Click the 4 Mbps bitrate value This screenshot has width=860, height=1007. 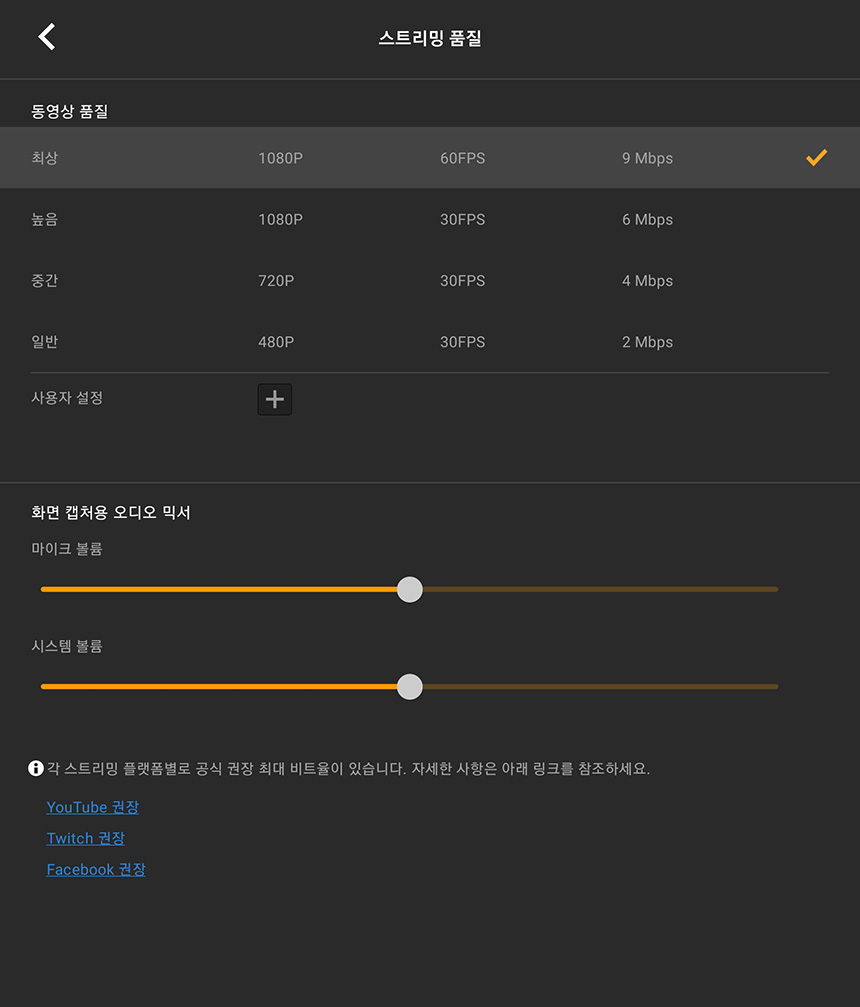click(647, 281)
